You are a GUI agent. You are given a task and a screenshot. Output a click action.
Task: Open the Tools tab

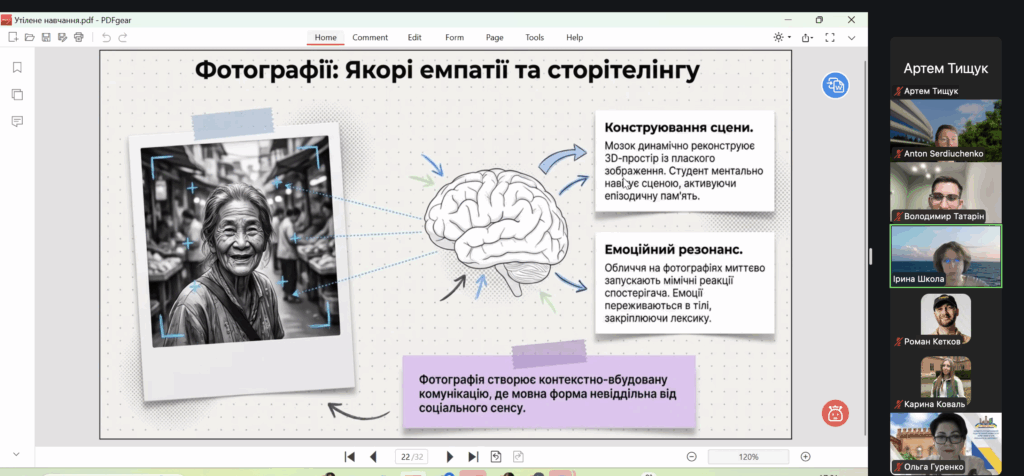point(535,37)
